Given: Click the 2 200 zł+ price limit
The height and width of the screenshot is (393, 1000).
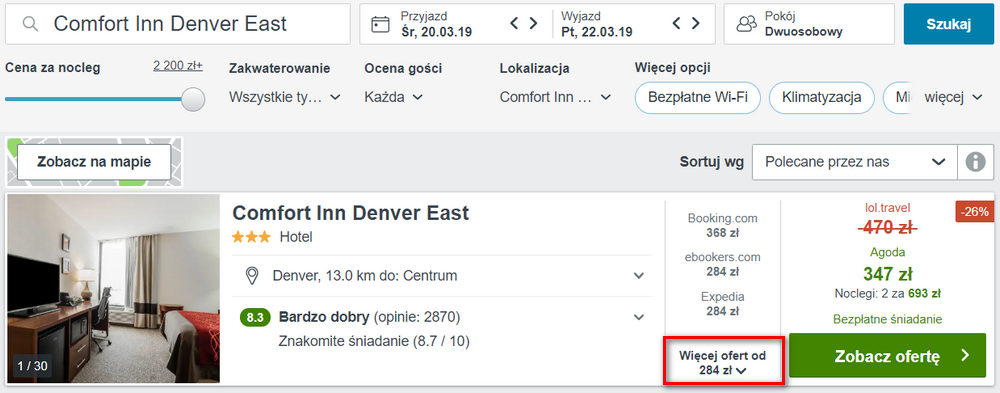Looking at the screenshot, I should pos(178,65).
